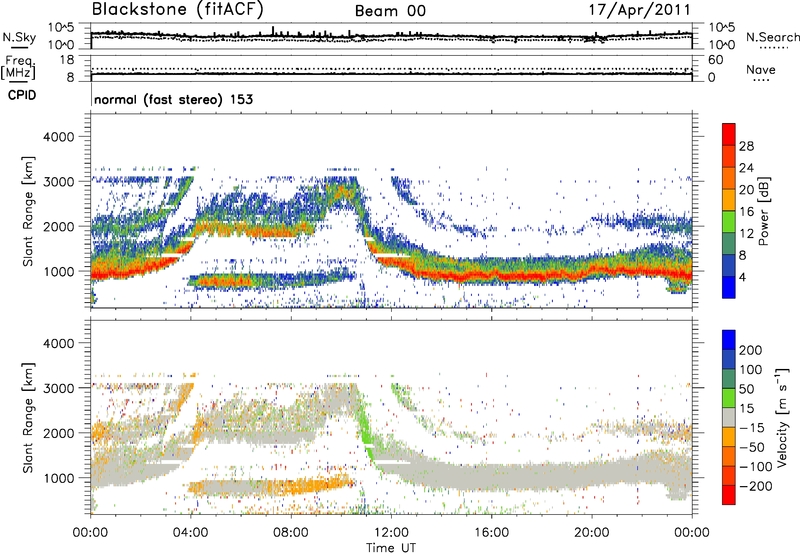Click 'normal (fast stereo) 153' text

click(173, 99)
